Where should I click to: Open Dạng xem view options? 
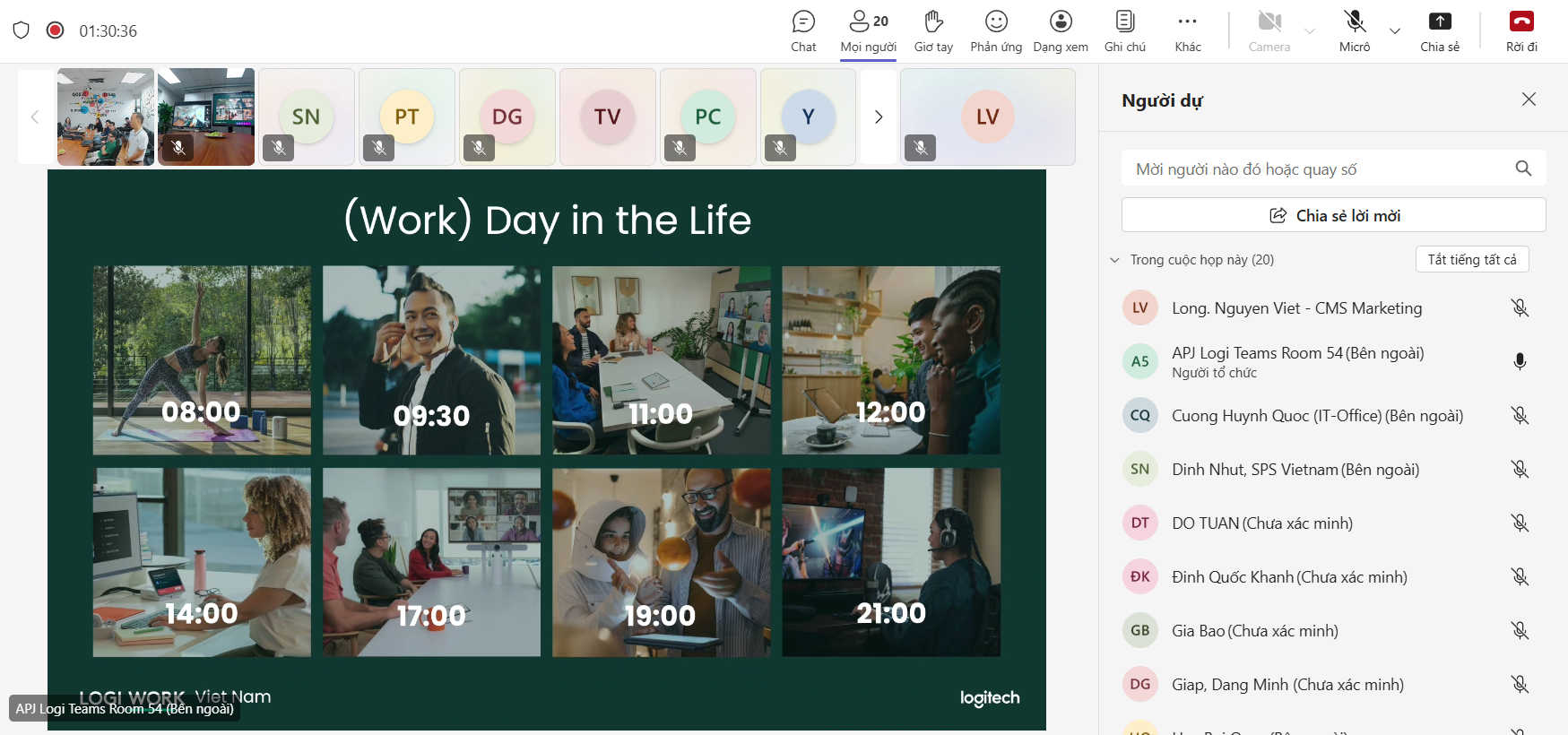tap(1061, 31)
